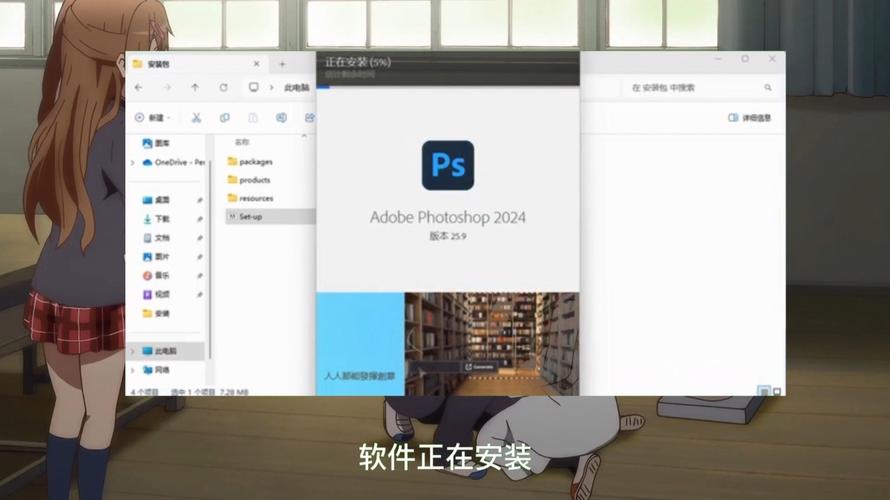Click the magnifier icon in the search box
The height and width of the screenshot is (500, 890).
point(768,87)
